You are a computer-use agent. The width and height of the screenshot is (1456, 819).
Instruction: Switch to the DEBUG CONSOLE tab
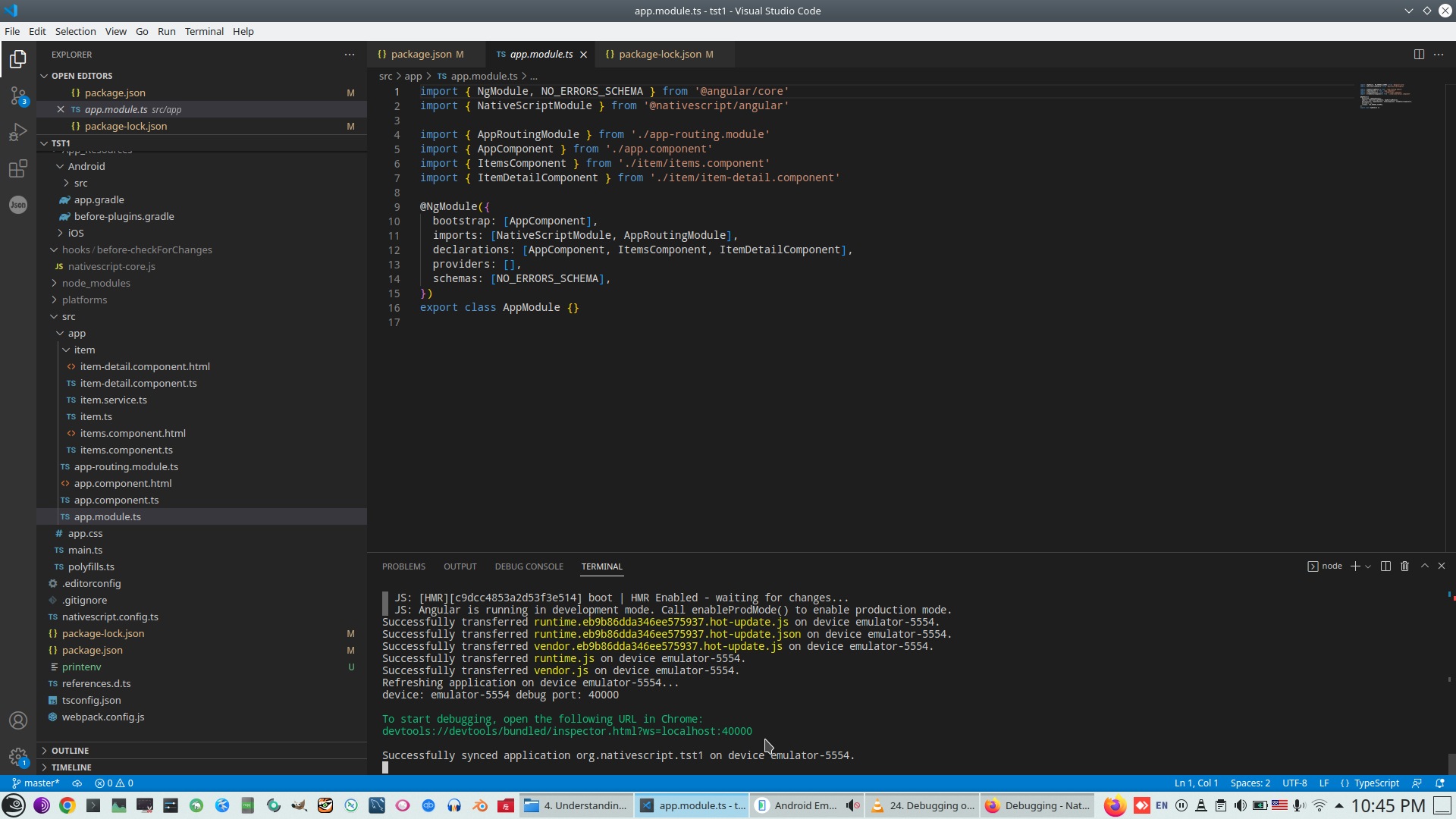click(529, 566)
